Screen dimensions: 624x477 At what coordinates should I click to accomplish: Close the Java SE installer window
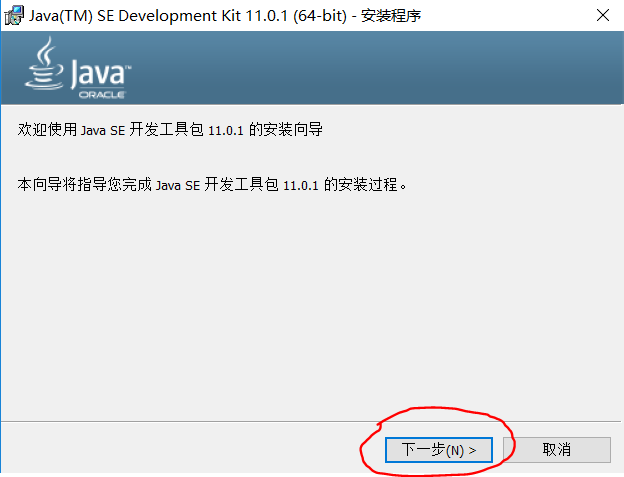pyautogui.click(x=603, y=16)
